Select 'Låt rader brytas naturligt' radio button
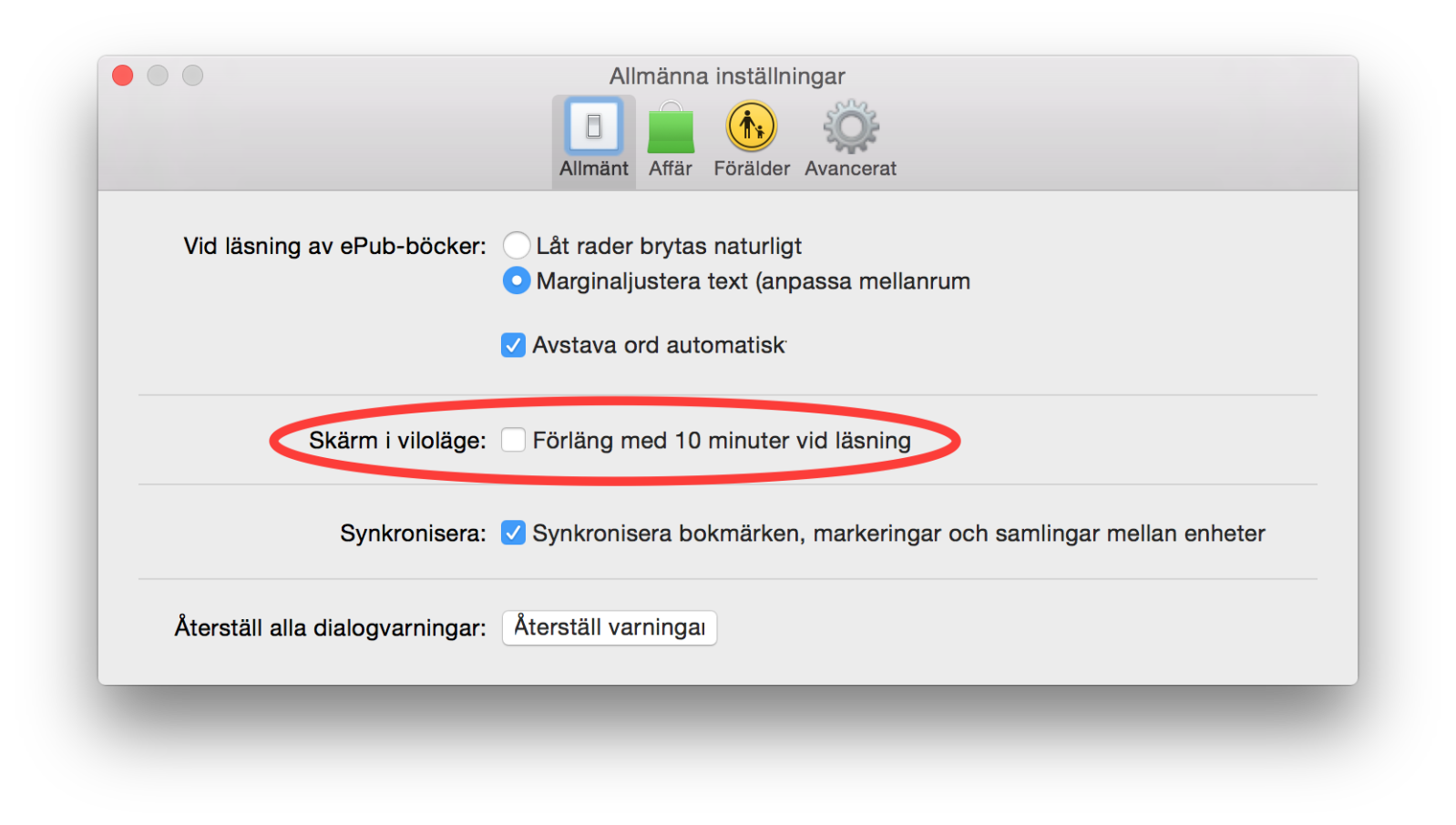Viewport: 1456px width, 825px height. pyautogui.click(x=517, y=245)
